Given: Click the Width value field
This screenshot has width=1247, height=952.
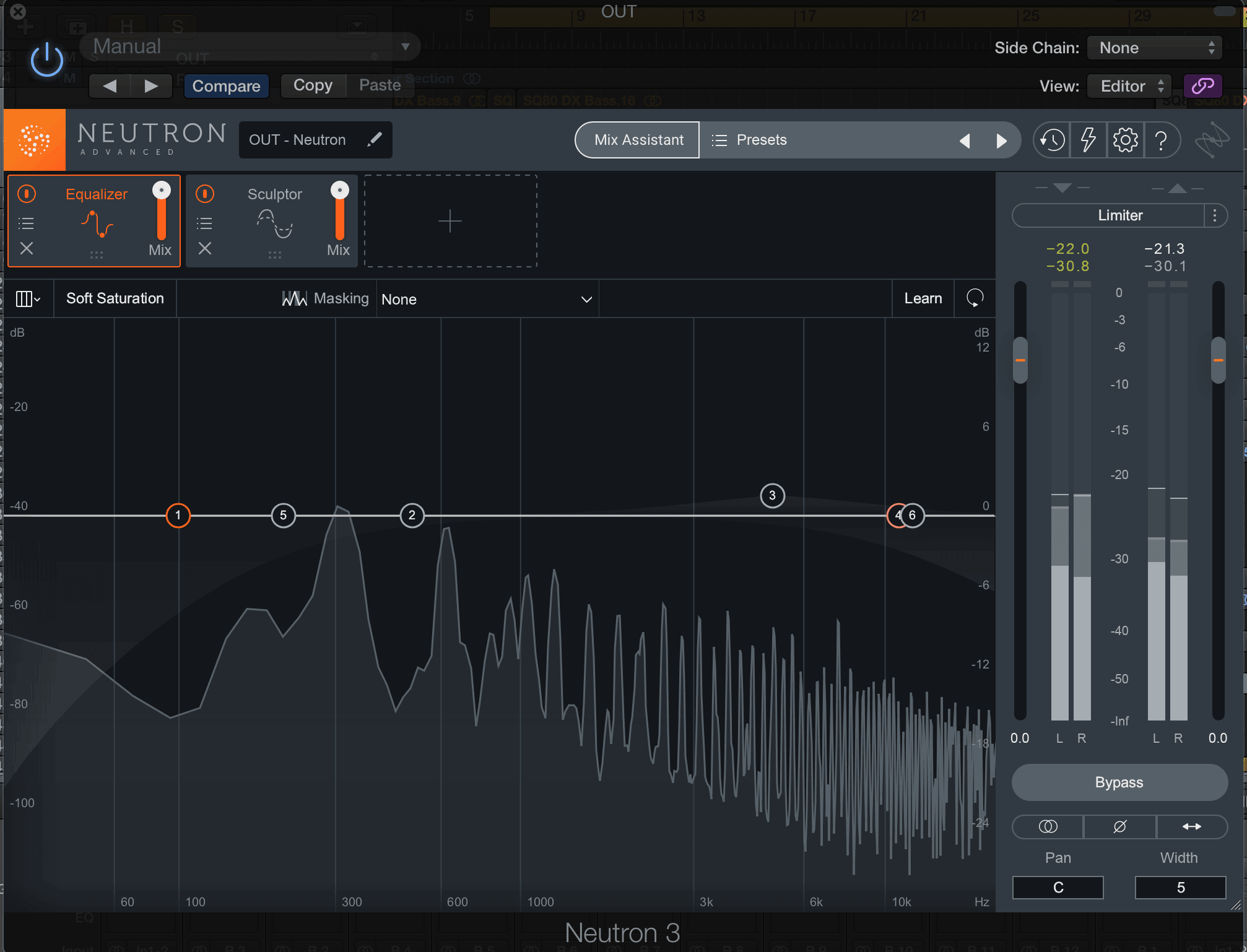Looking at the screenshot, I should click(1180, 888).
